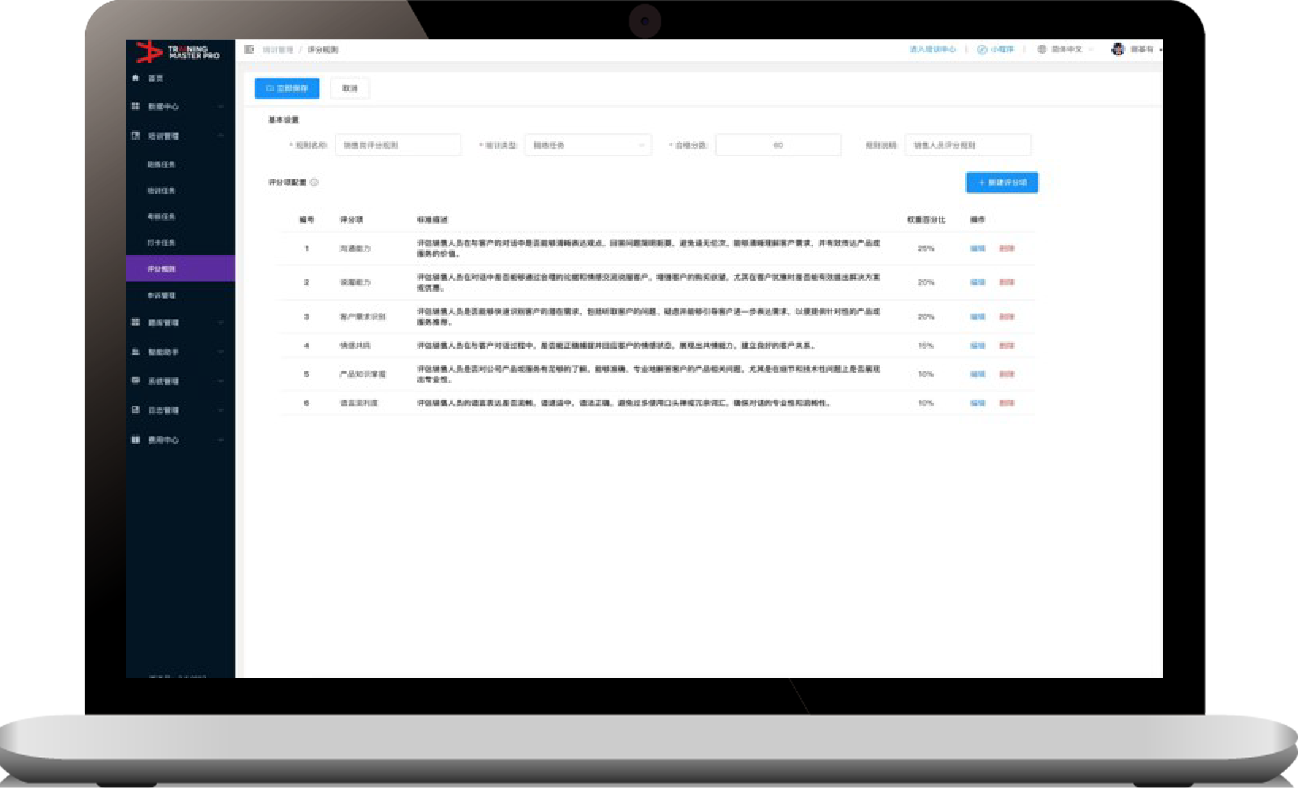Click the info icon beside the scoring items heading
Screen dimensions: 1305x788
314,182
